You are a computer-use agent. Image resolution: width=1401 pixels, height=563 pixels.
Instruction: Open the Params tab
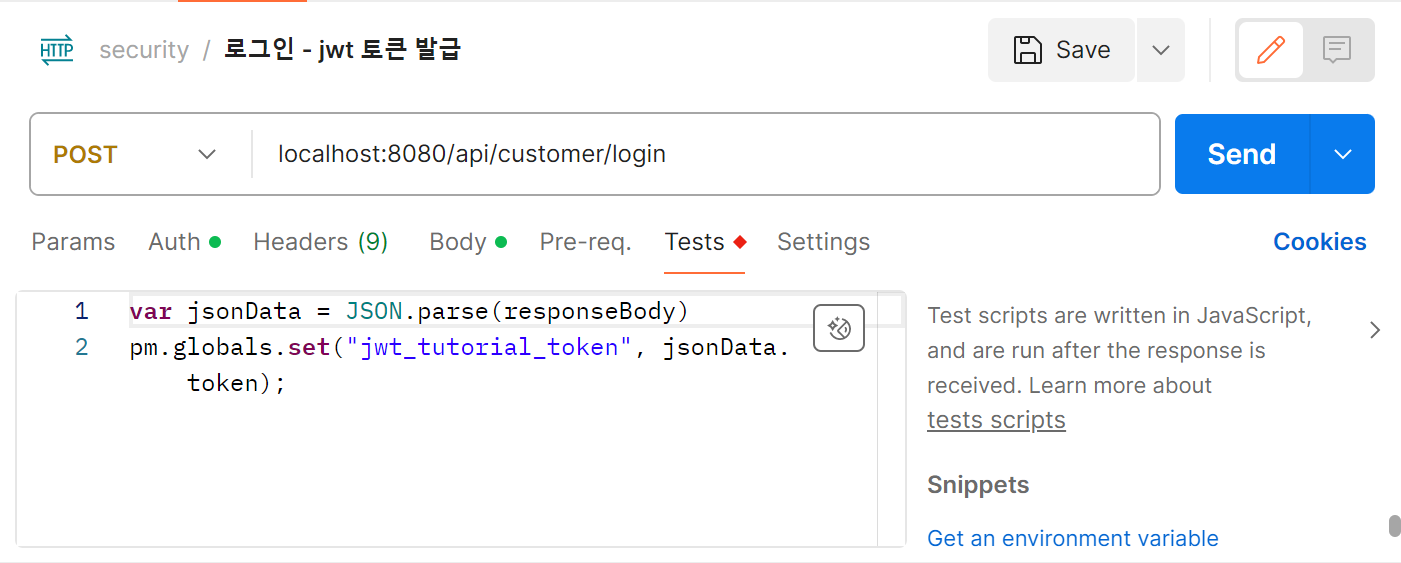73,242
